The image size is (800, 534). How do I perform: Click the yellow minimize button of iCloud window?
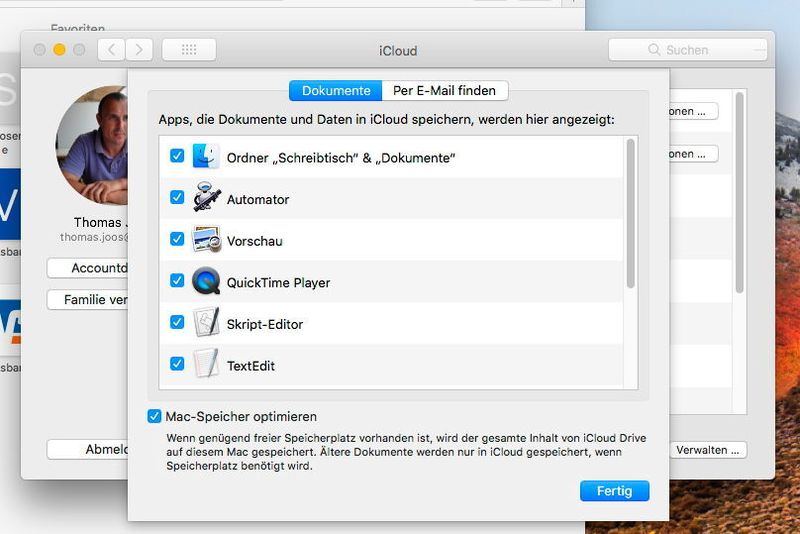(x=59, y=49)
